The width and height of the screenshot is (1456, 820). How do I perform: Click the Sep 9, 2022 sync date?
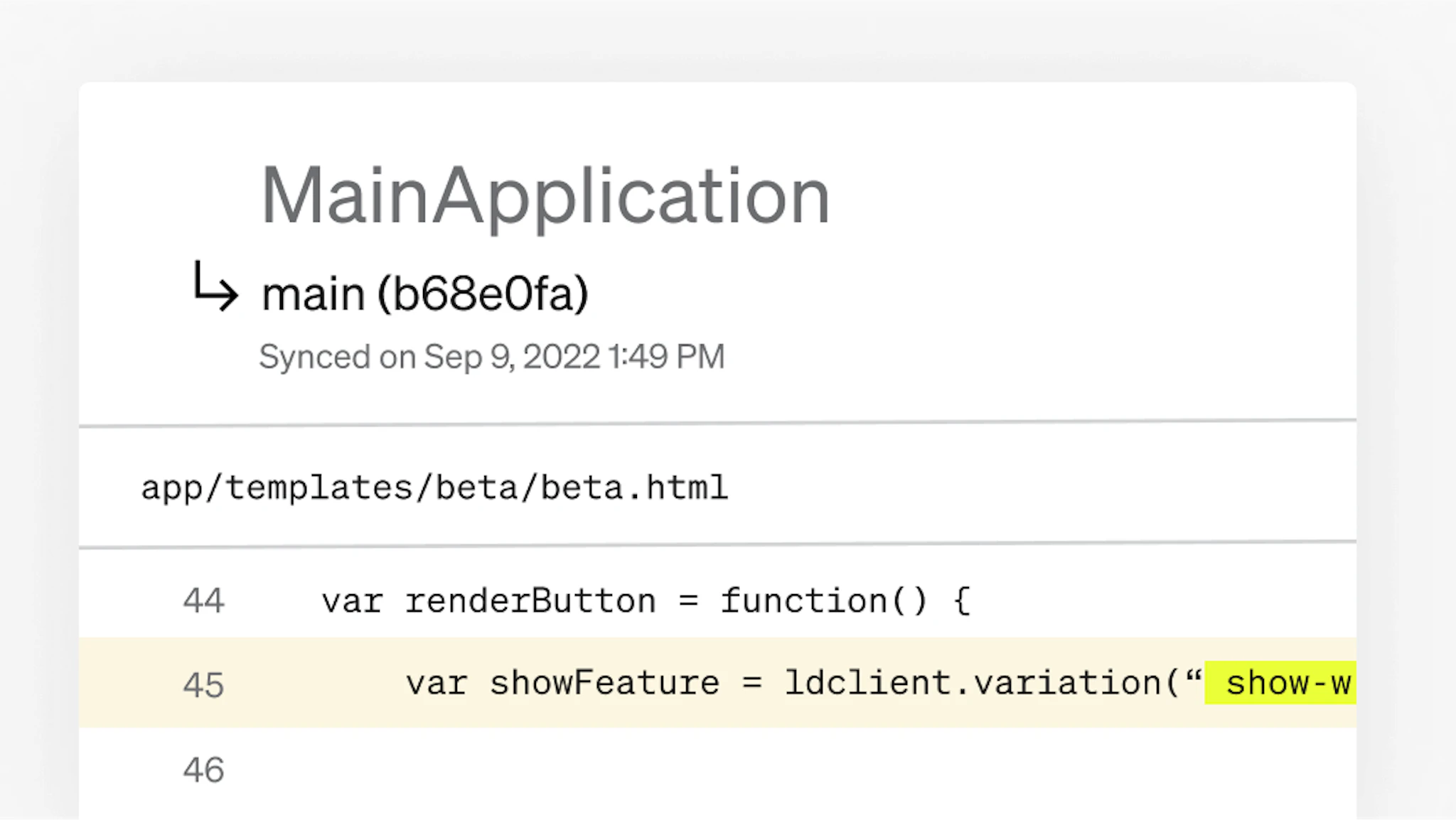point(512,357)
